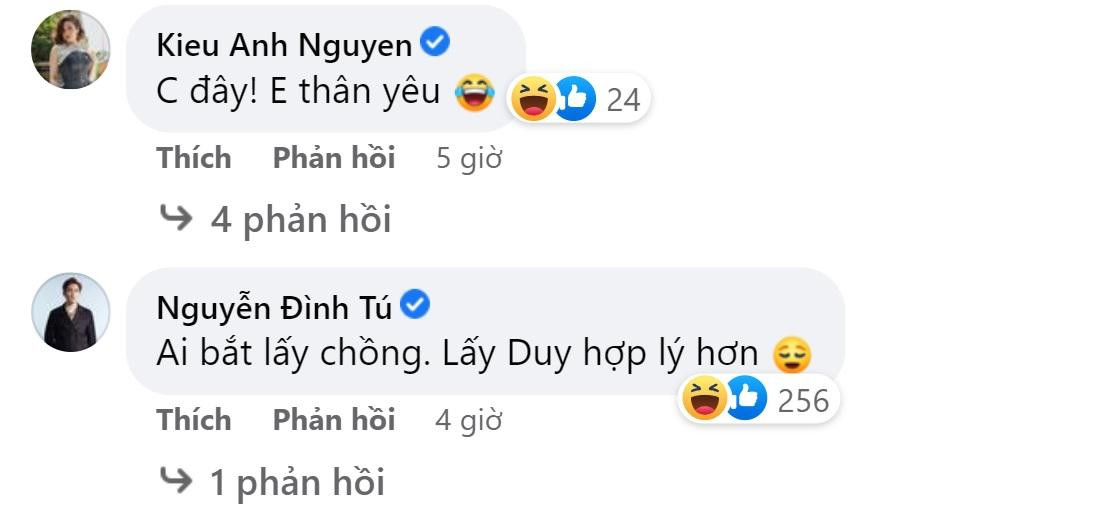Image resolution: width=1094 pixels, height=523 pixels.
Task: Expand the 4 phản hồi replies thread
Action: click(x=275, y=220)
